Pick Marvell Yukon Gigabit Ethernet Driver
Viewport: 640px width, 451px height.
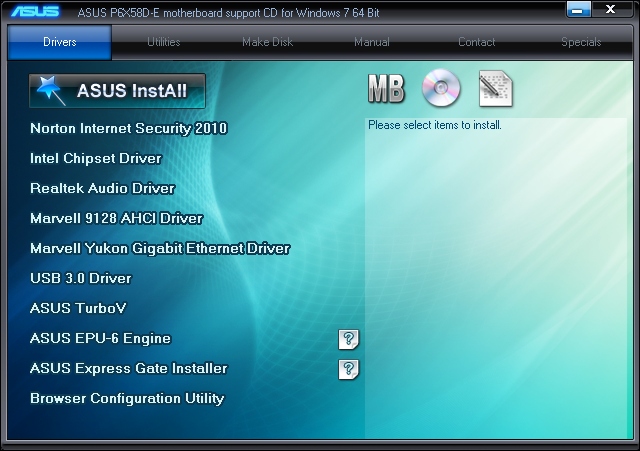point(160,248)
